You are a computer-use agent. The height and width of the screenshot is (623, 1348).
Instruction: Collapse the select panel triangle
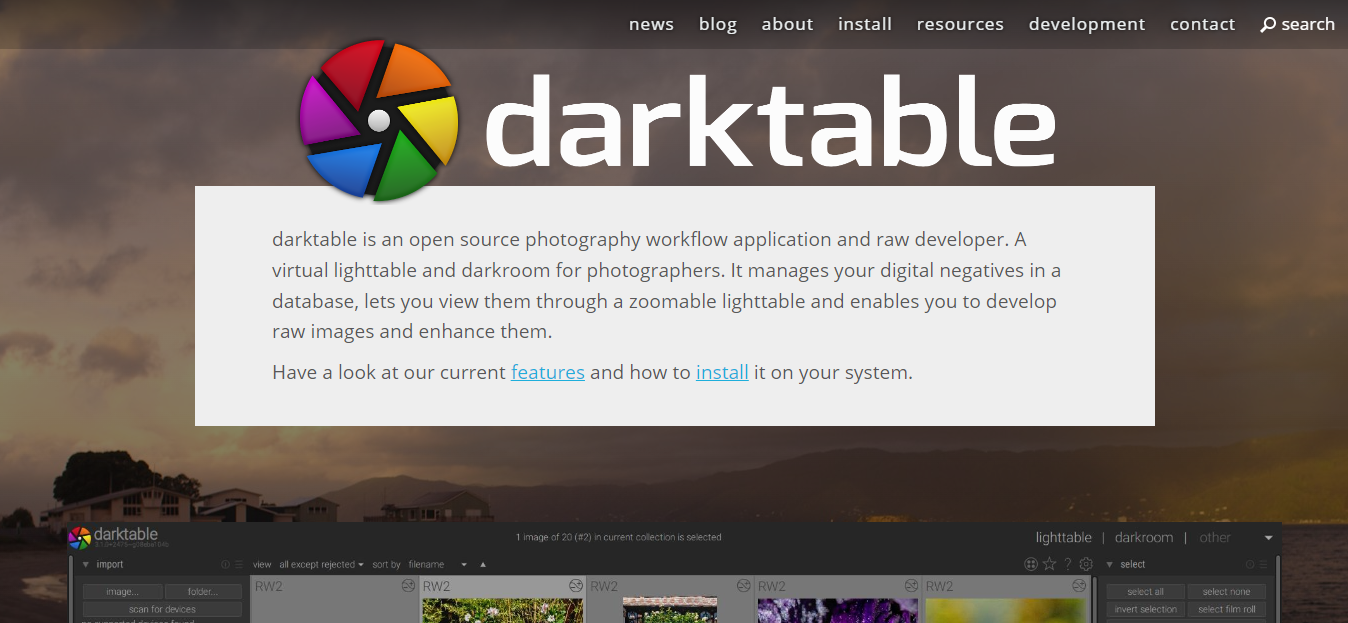(1109, 565)
